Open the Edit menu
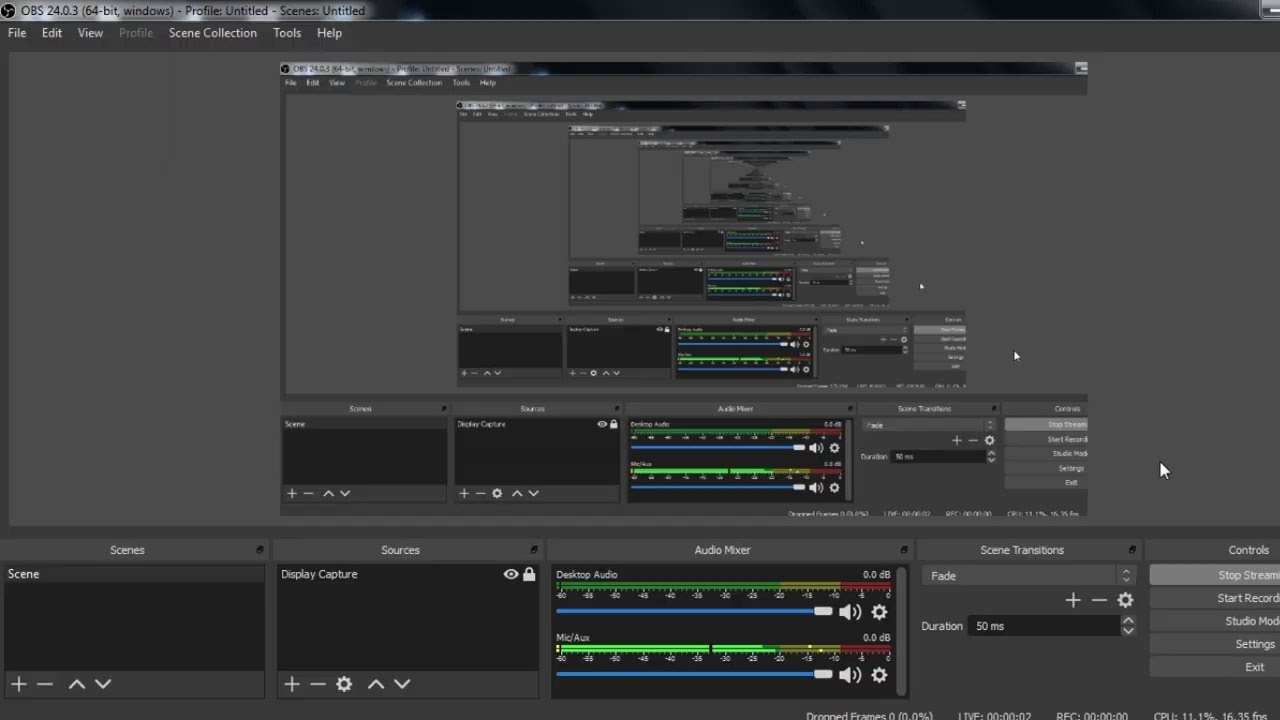This screenshot has width=1280, height=720. click(52, 33)
